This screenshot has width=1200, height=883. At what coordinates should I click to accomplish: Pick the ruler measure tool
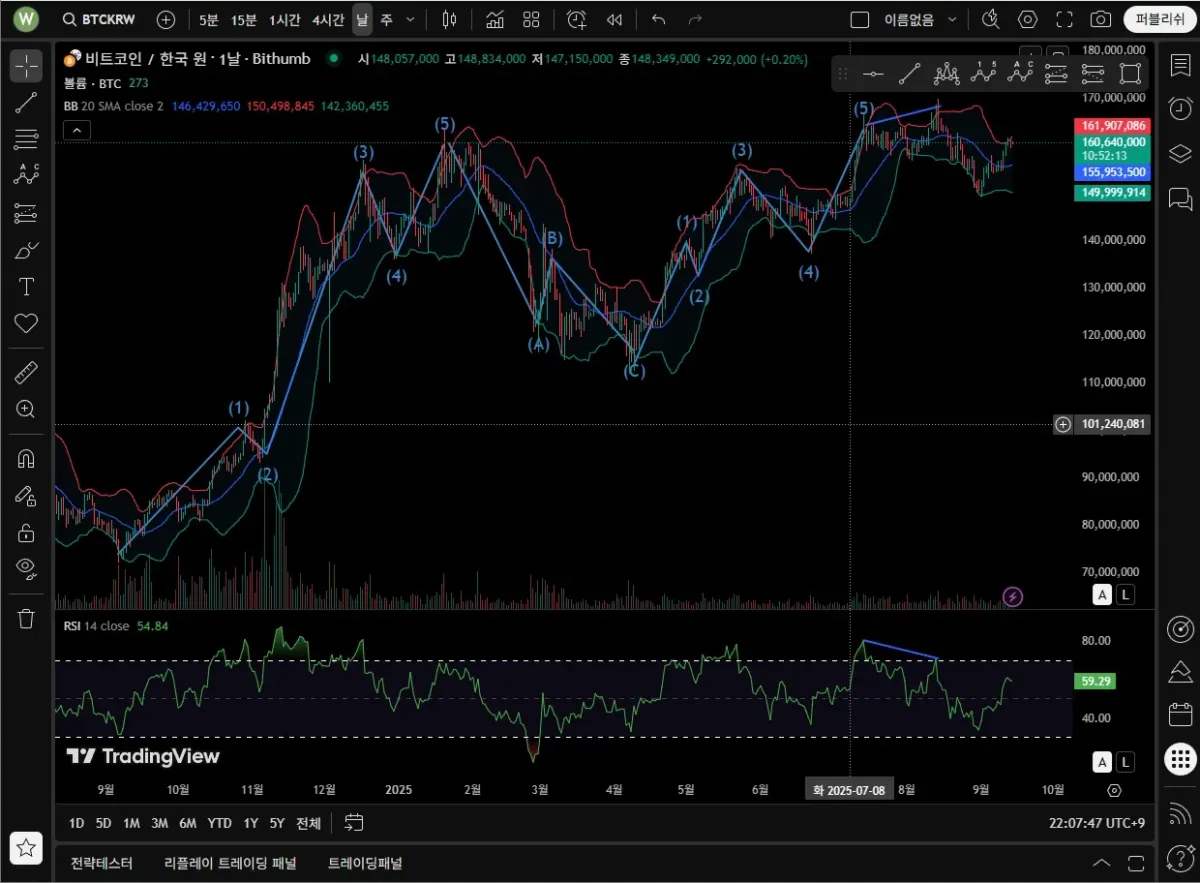(x=26, y=373)
